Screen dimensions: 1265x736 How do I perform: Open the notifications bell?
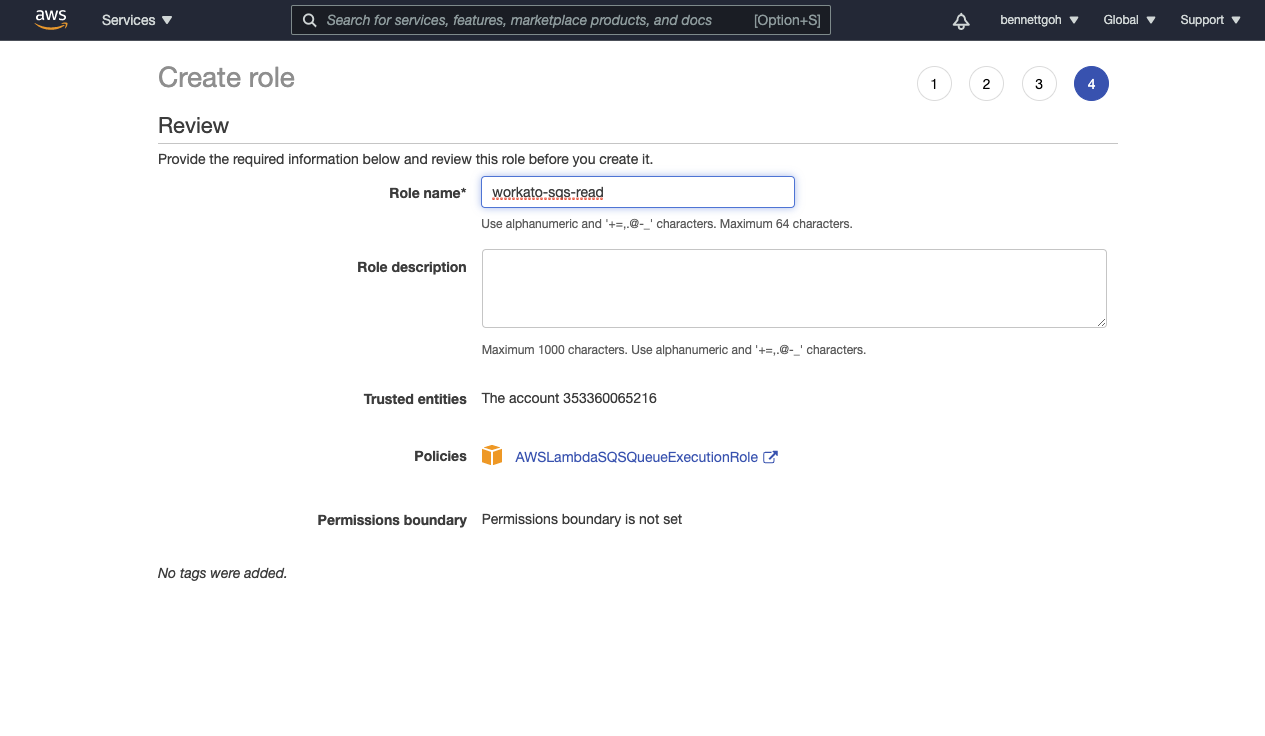[961, 21]
